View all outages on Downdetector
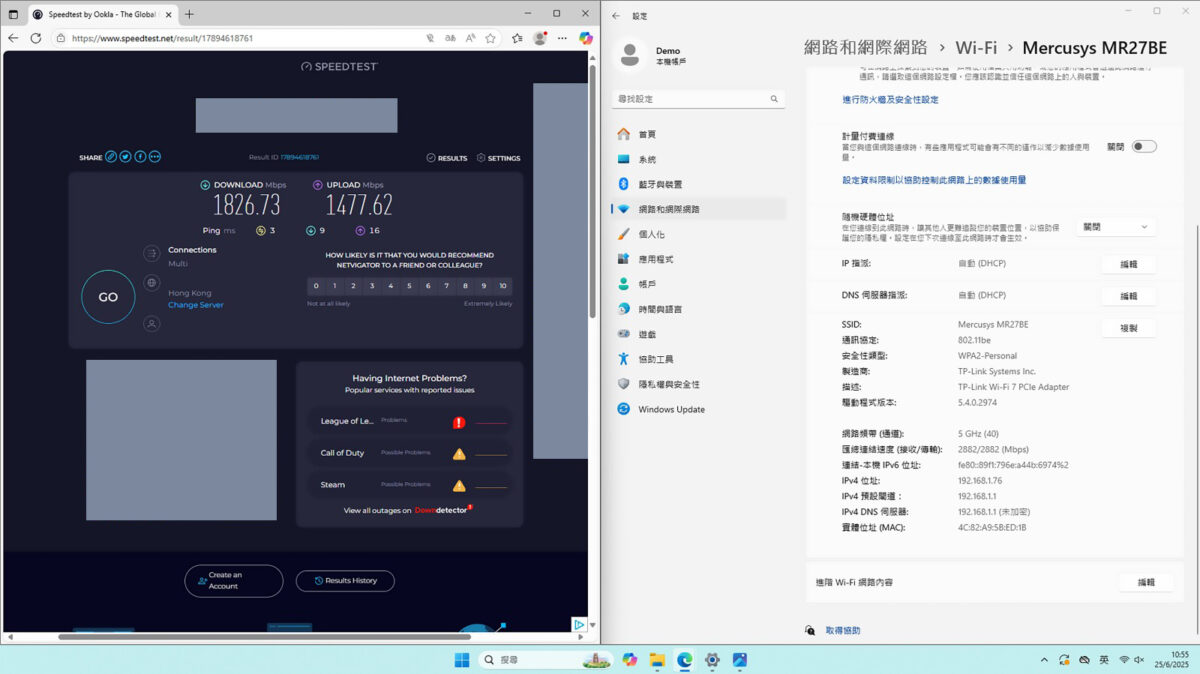Screen dimensions: 1200x674 pyautogui.click(x=408, y=510)
